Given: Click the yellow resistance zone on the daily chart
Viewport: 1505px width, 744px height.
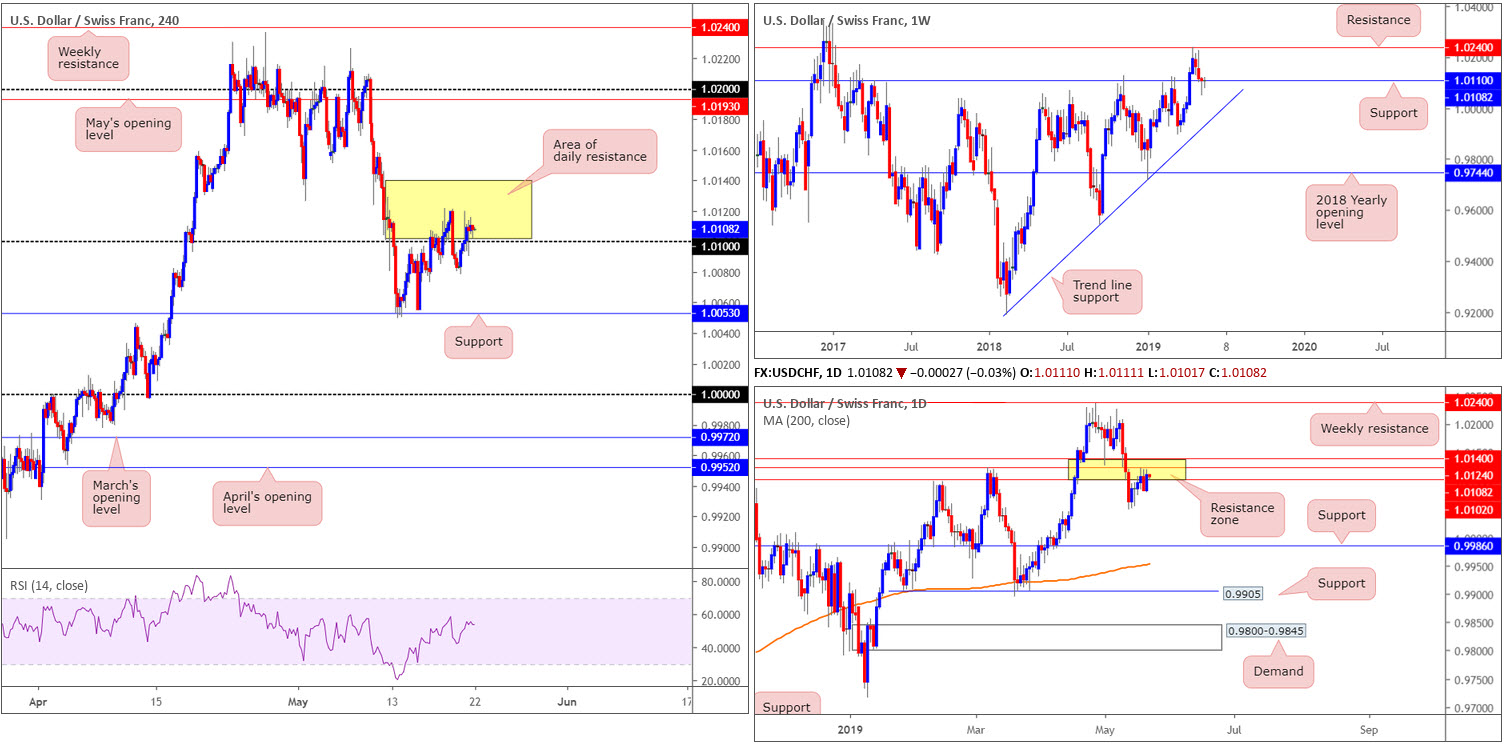Looking at the screenshot, I should 1127,469.
